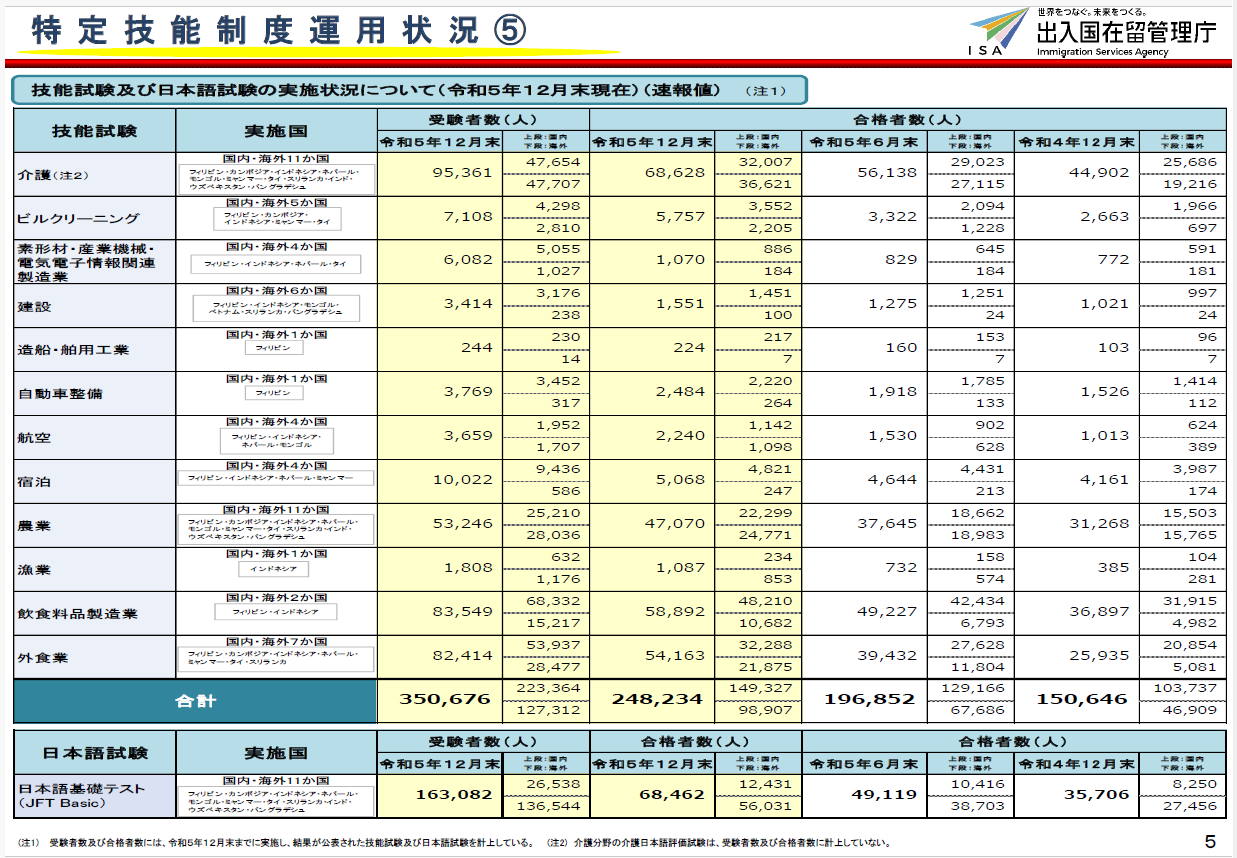1237x858 pixels.
Task: Click the 造船・舶用工業 examinee count 244
Action: tap(477, 347)
